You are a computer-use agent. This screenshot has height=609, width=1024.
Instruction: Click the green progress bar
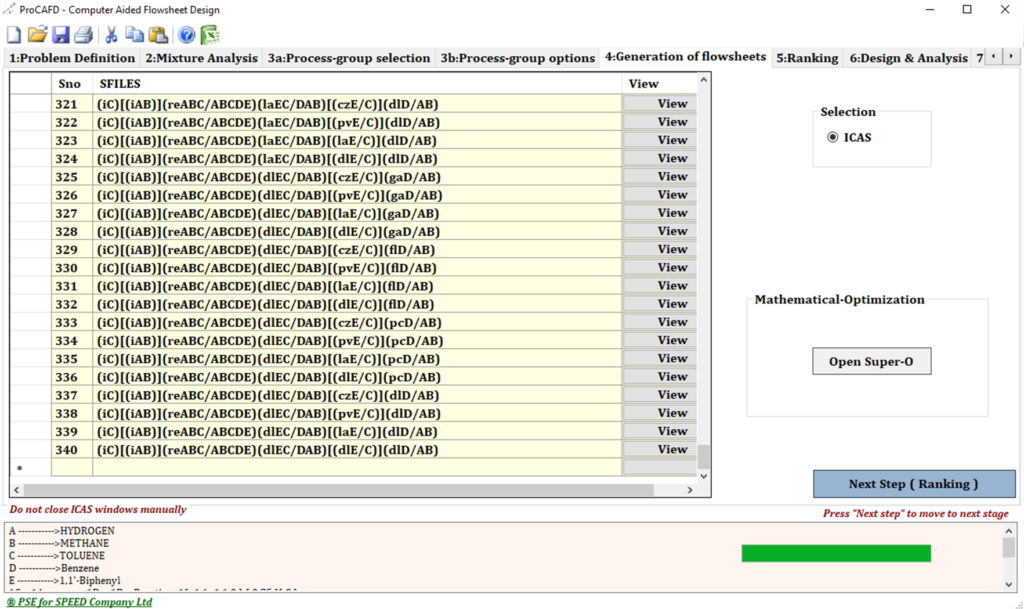point(836,554)
